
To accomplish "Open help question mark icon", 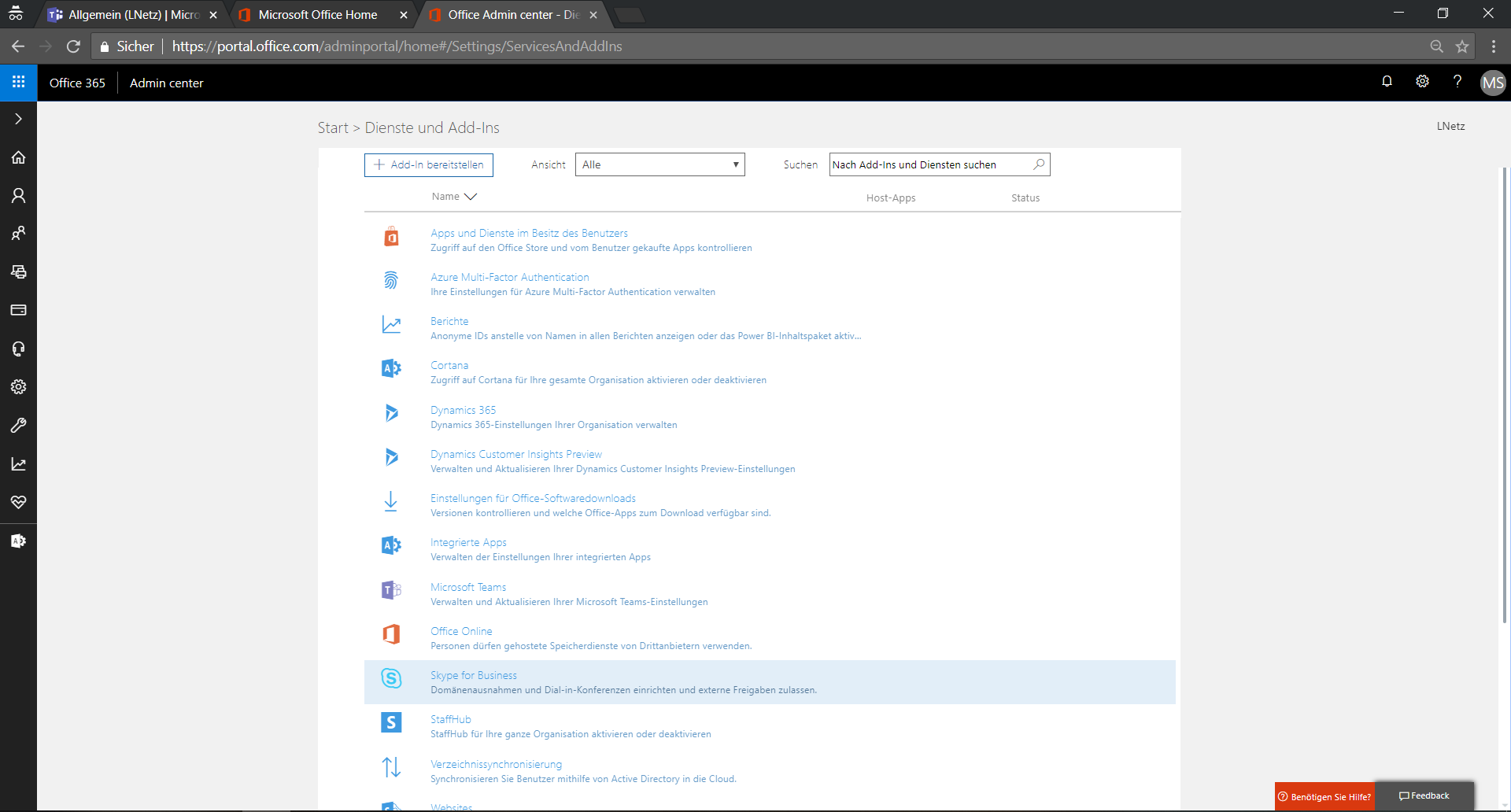I will [x=1457, y=81].
